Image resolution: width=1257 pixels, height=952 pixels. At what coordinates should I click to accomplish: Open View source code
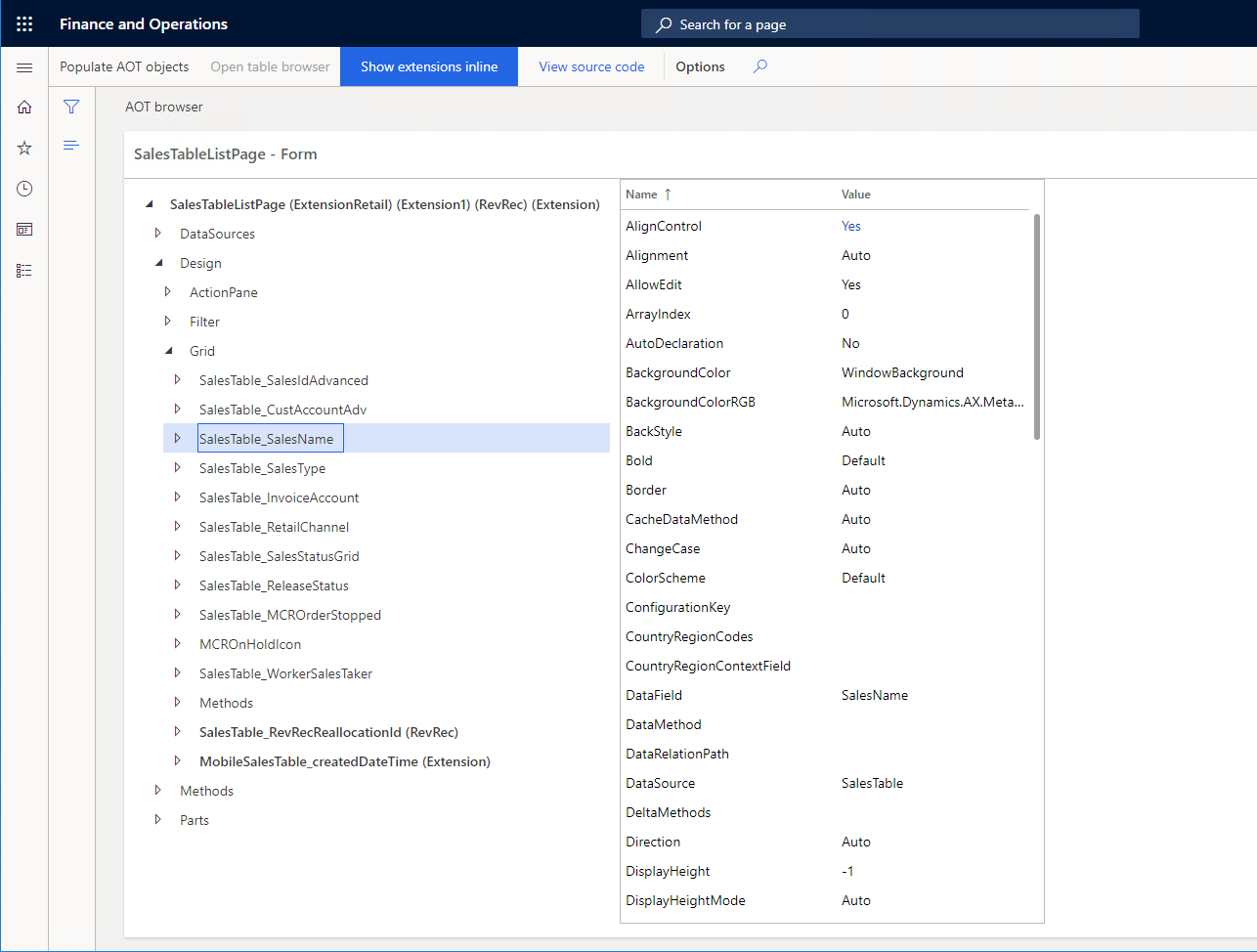point(591,66)
